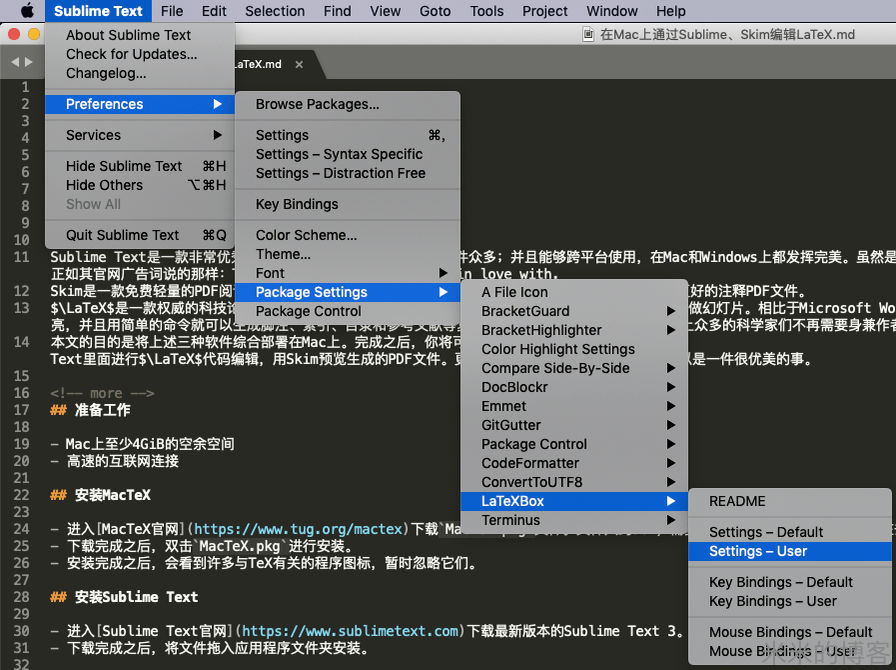Click the previous tab arrow
896x670 pixels.
tap(14, 63)
